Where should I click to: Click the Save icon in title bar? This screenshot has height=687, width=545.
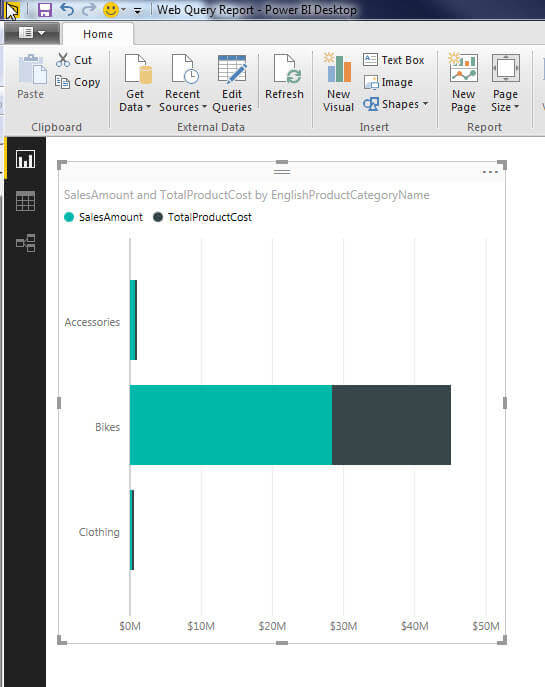(x=45, y=9)
